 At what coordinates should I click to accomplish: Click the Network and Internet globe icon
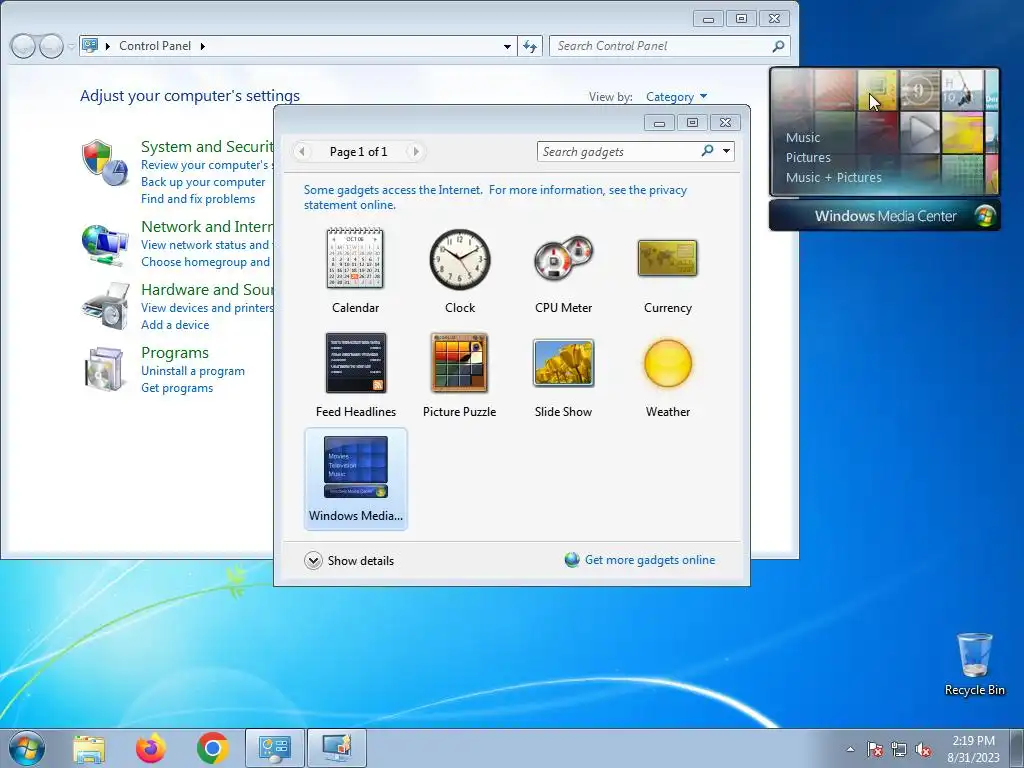(105, 244)
